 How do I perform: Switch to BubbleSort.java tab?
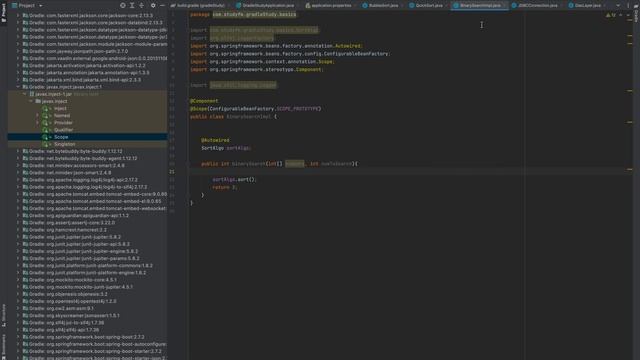tap(380, 5)
